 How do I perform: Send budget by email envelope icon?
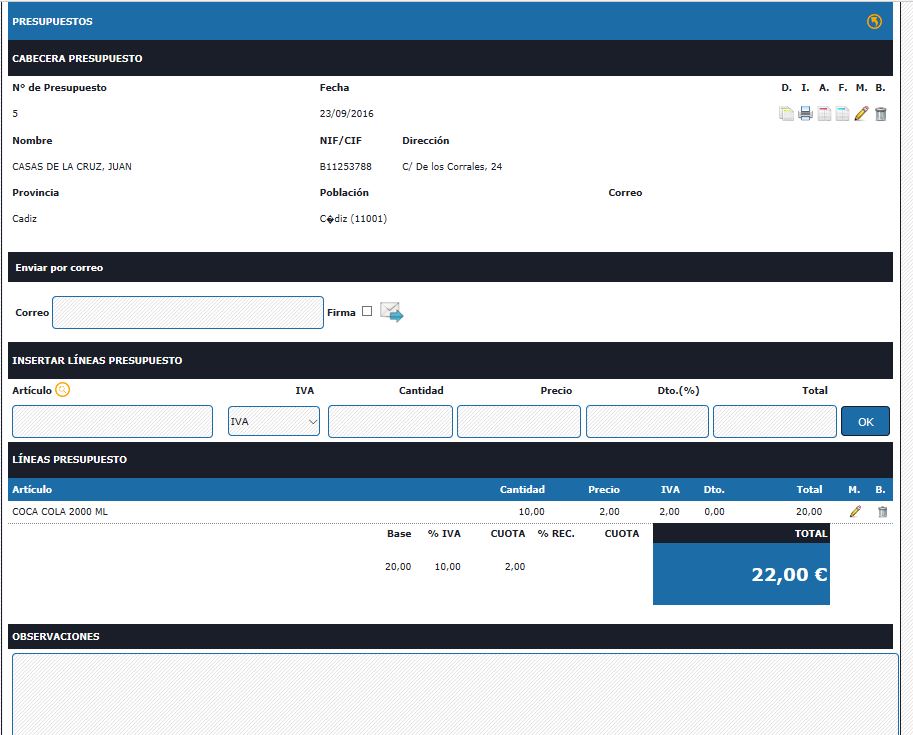pyautogui.click(x=391, y=313)
